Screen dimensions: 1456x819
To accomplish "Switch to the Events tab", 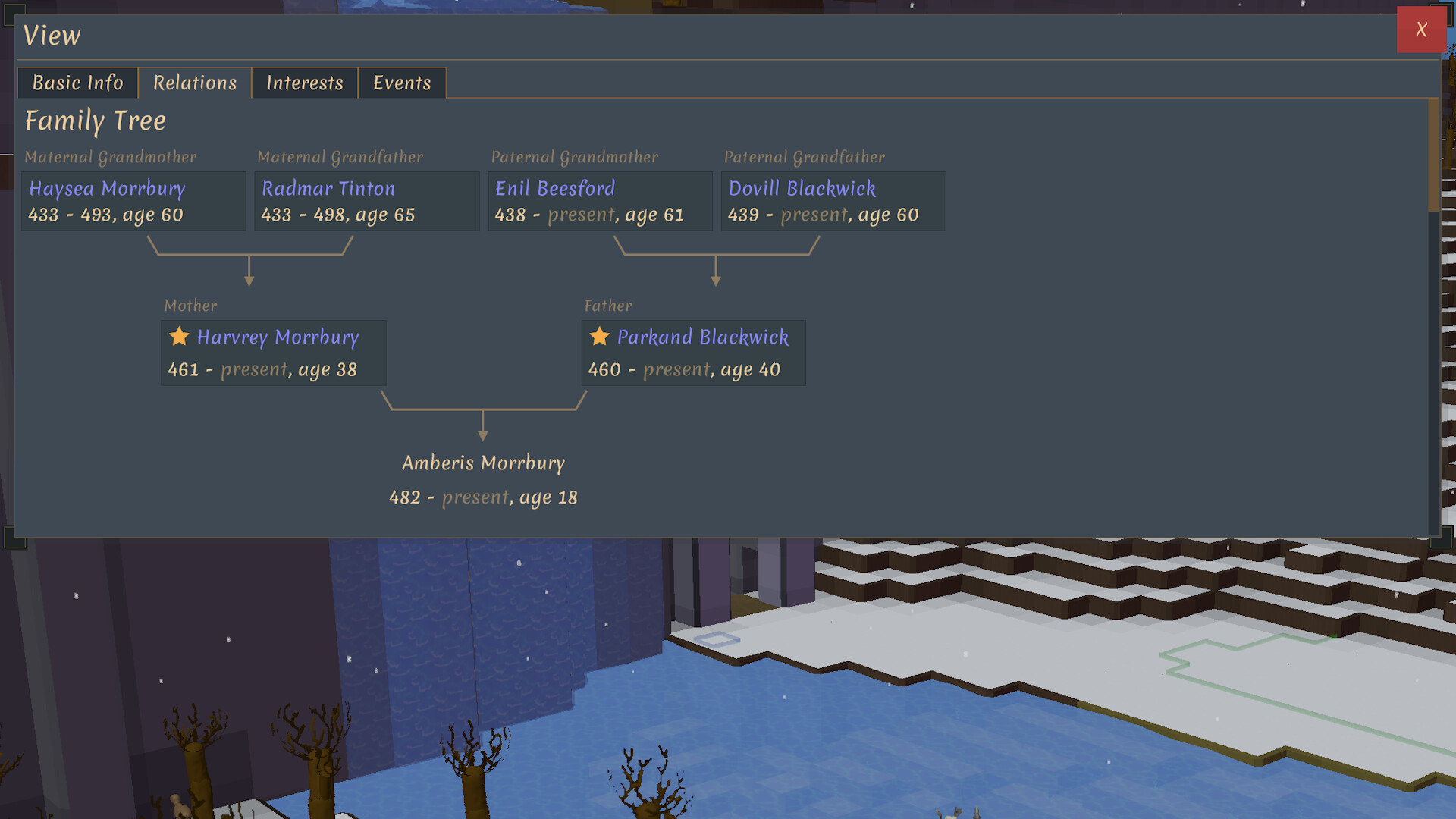I will click(402, 83).
